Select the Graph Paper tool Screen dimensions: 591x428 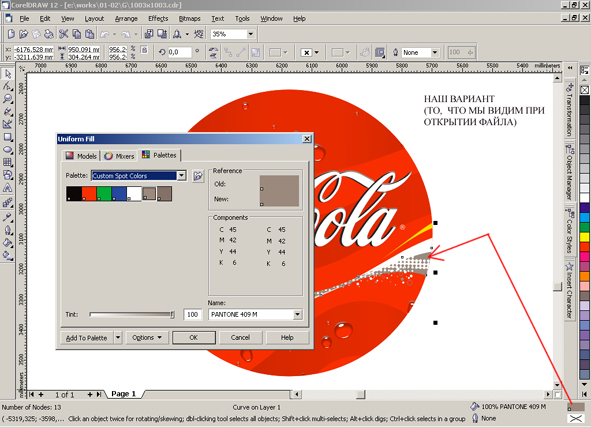click(x=8, y=162)
